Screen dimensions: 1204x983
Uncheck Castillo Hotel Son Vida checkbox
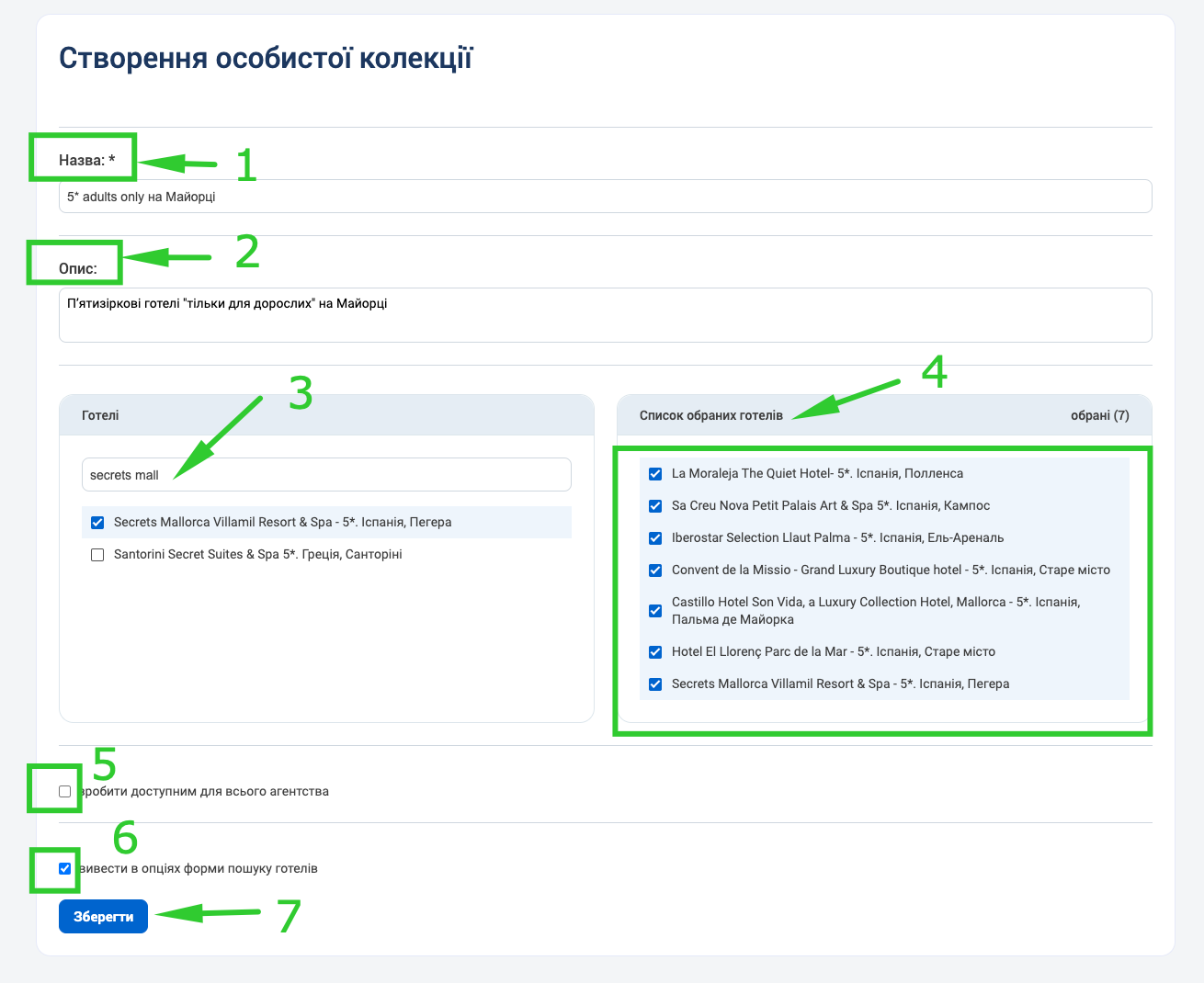pyautogui.click(x=655, y=611)
